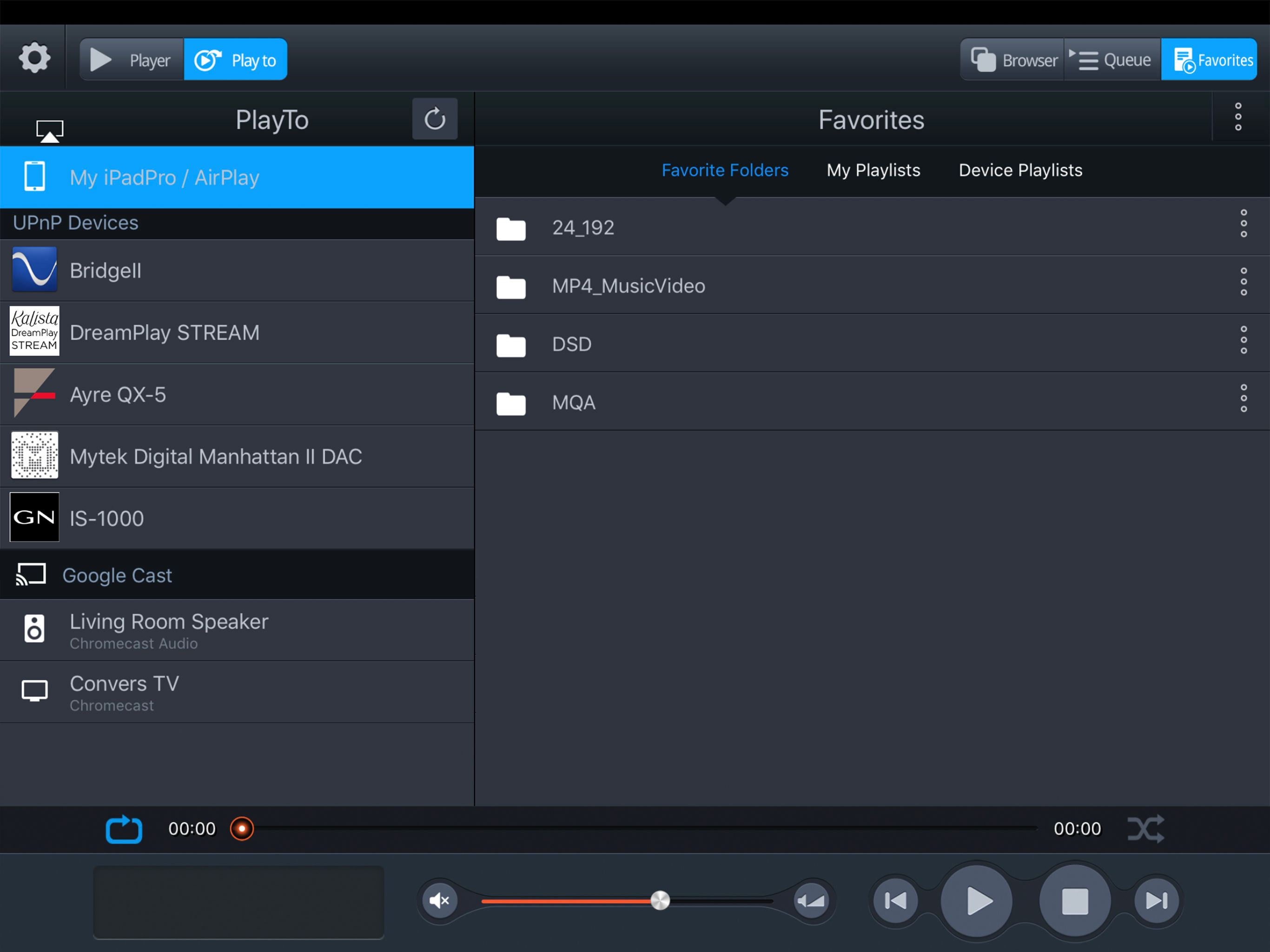Mute volume with the speaker icon
Viewport: 1270px width, 952px height.
440,900
